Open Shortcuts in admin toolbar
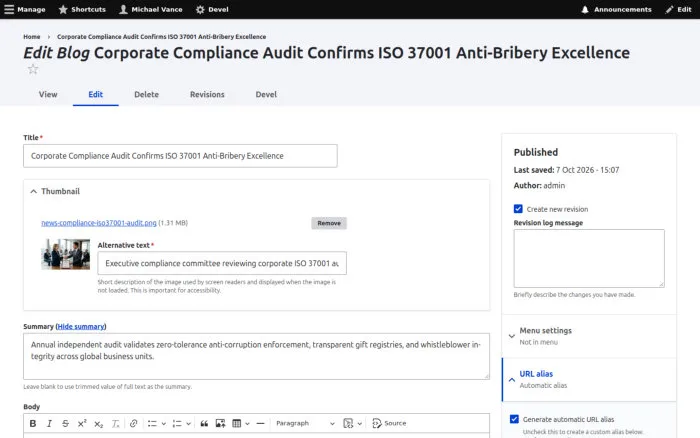The image size is (700, 438). [x=82, y=9]
